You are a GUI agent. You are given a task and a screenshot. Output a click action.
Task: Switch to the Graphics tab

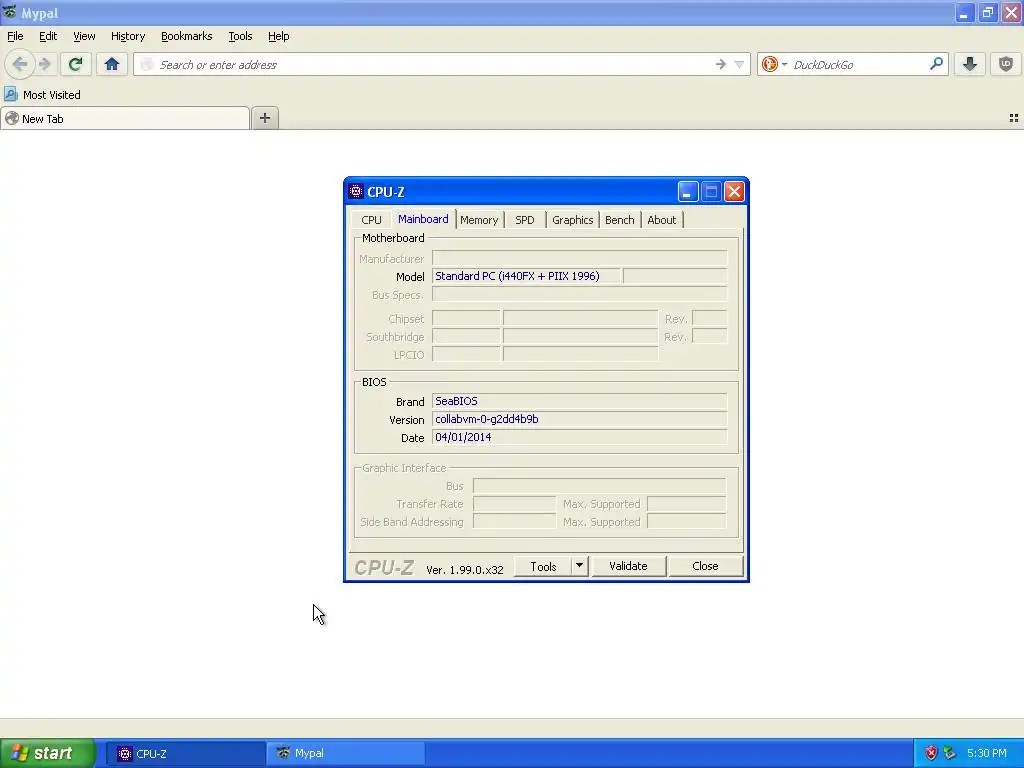pyautogui.click(x=573, y=220)
